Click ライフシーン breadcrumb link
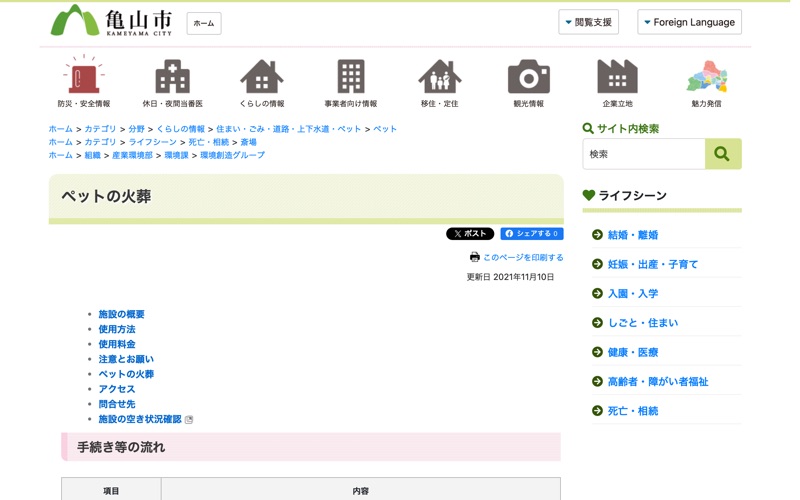Screen dimensions: 800x500 [x=153, y=142]
